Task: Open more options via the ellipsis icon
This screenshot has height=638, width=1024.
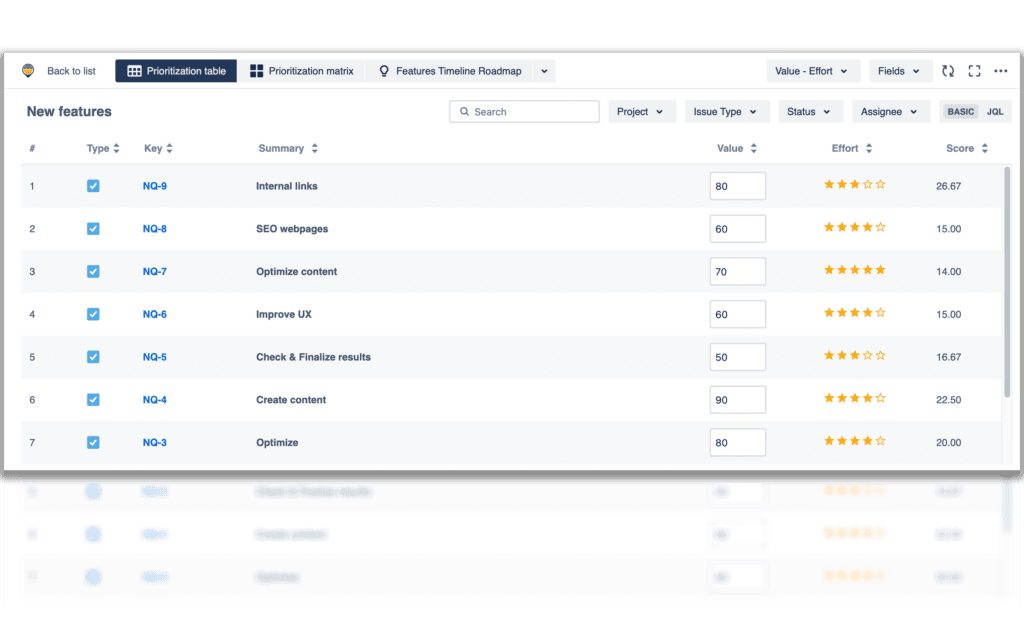Action: [1002, 70]
